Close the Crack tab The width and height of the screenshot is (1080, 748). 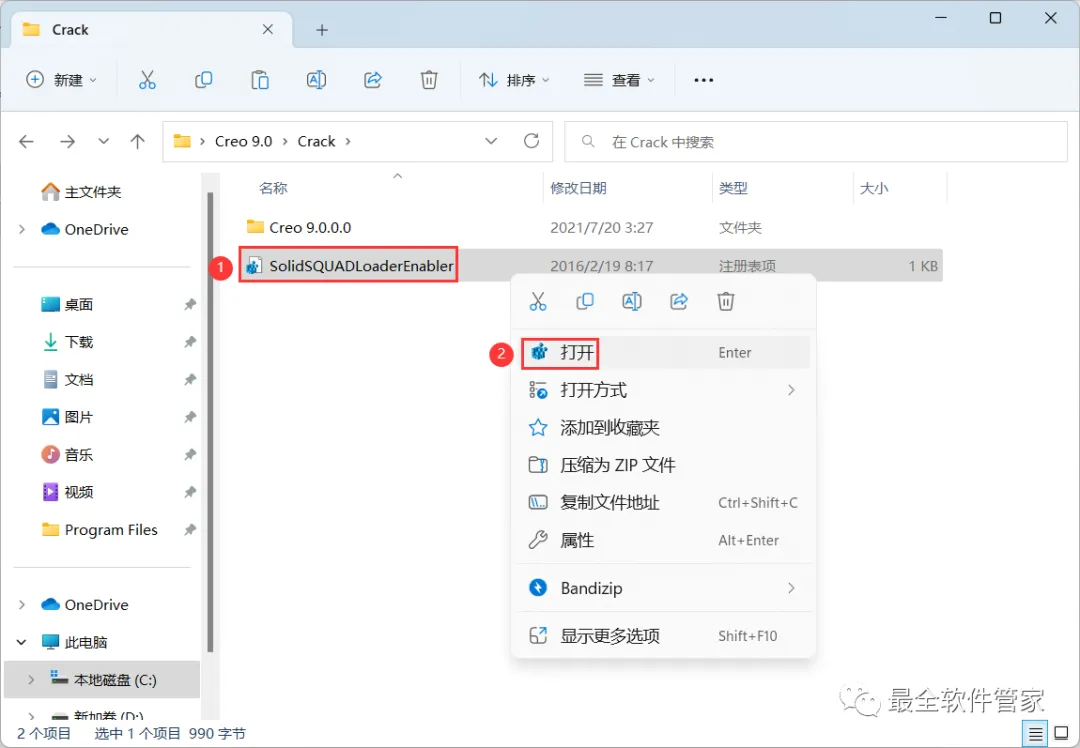pyautogui.click(x=268, y=30)
